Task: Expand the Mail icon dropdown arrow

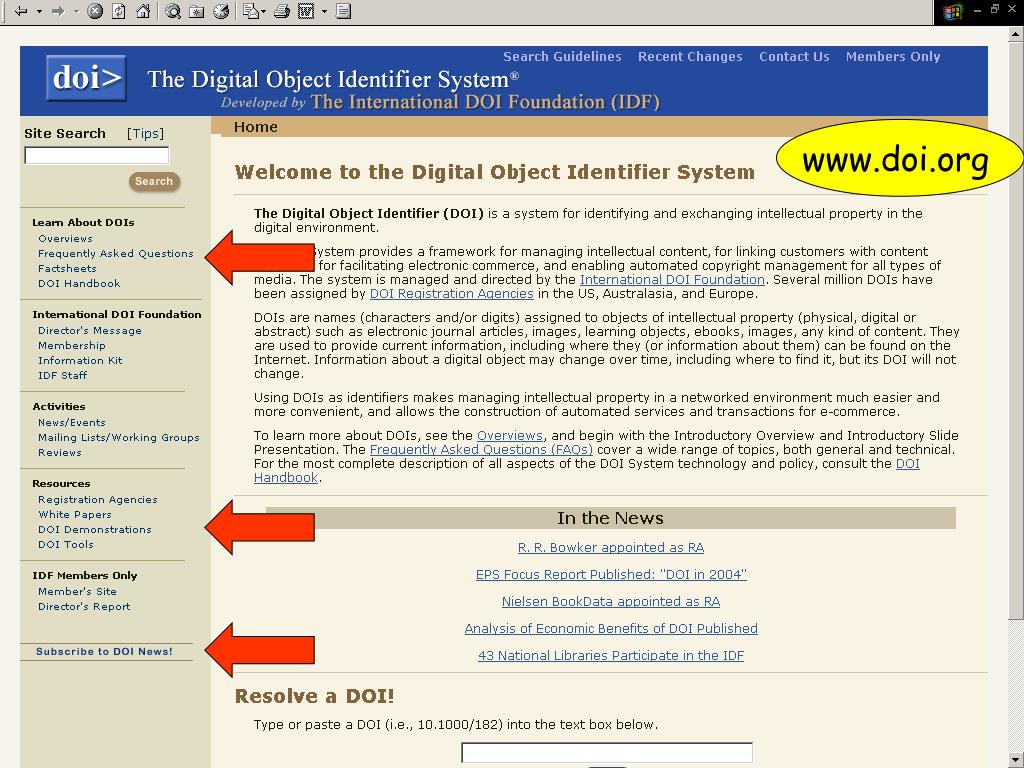Action: [263, 12]
